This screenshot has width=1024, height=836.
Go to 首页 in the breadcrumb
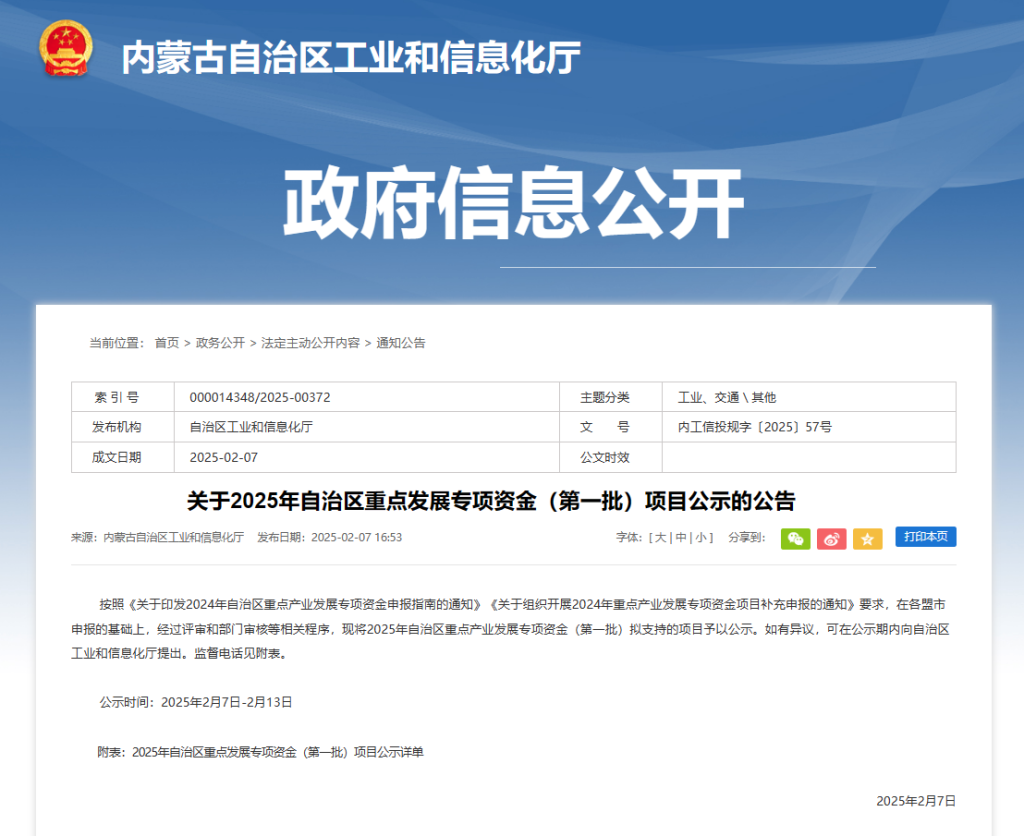(x=166, y=343)
